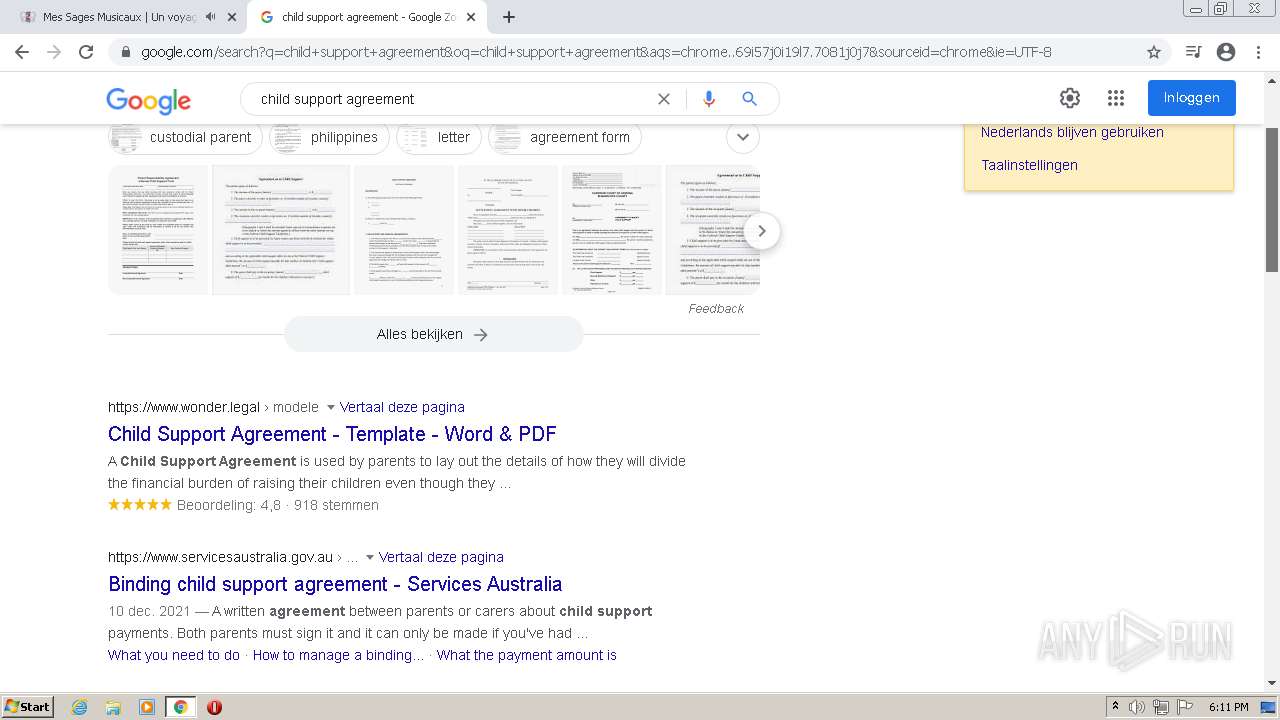1280x720 pixels.
Task: Click Vertaal deze pagina for servicesaustralia
Action: coord(441,557)
